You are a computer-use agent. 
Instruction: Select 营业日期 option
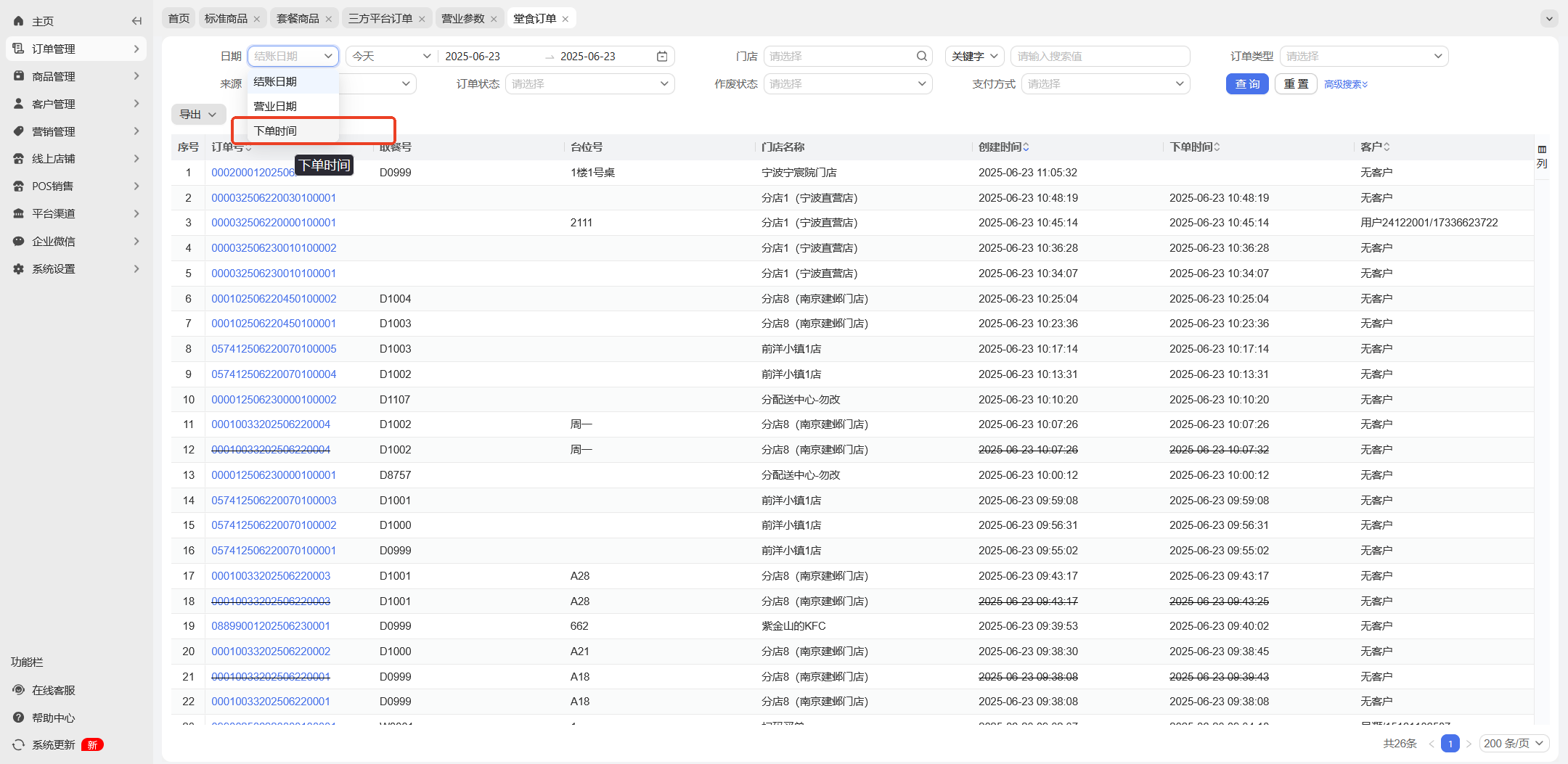point(293,106)
